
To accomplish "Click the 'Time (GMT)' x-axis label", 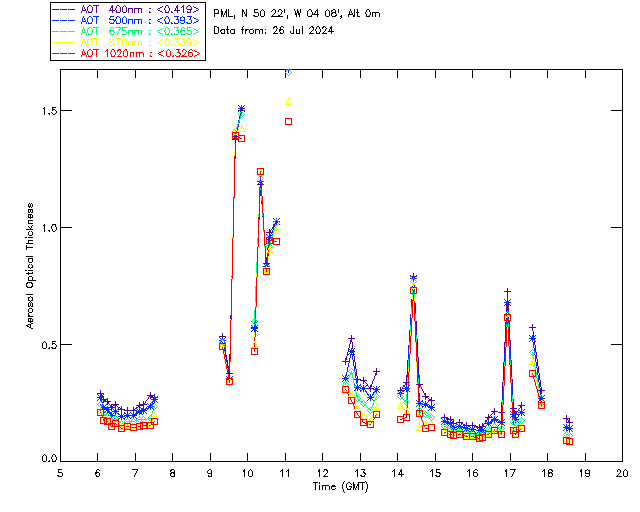I will [x=340, y=485].
